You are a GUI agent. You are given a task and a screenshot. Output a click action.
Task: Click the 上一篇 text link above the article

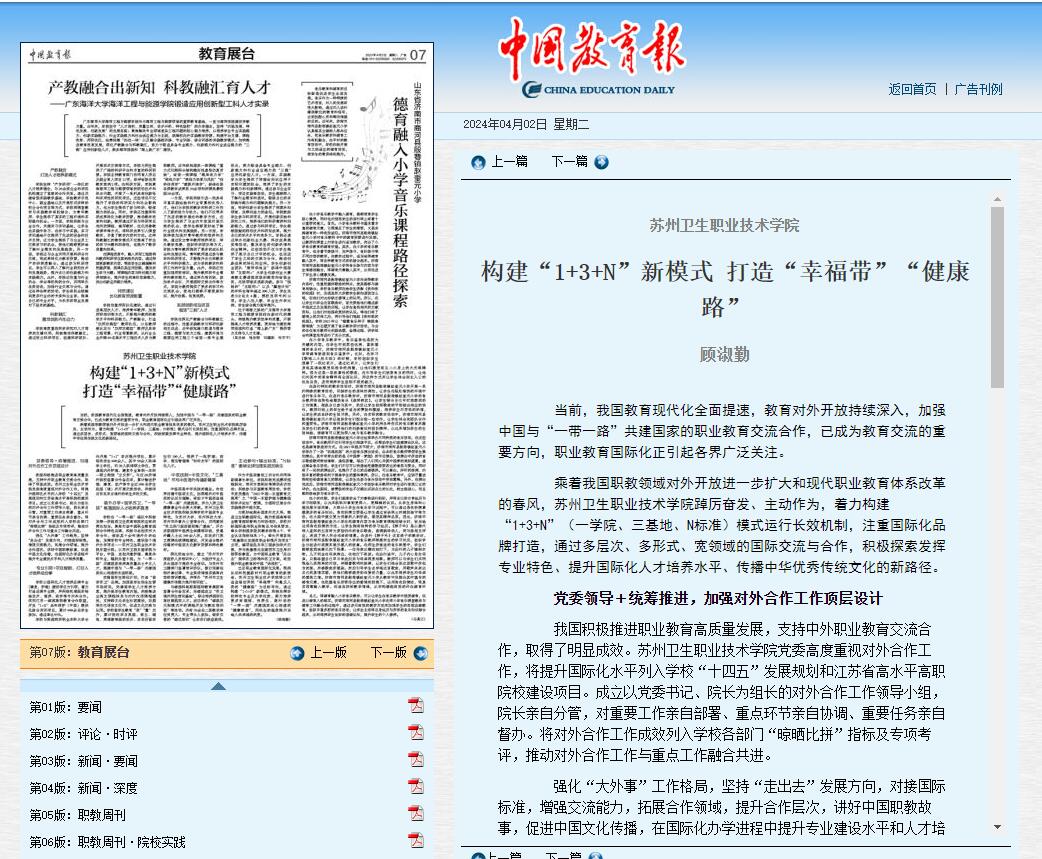point(509,161)
